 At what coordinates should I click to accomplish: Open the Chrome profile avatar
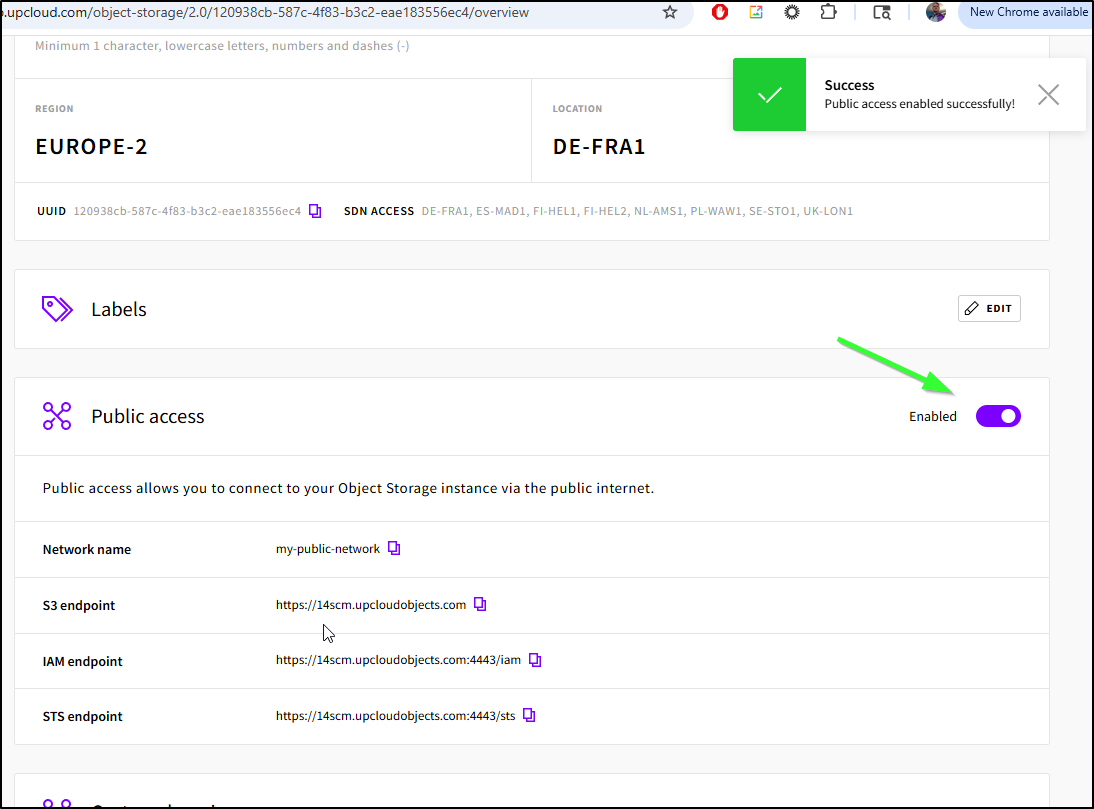(x=936, y=13)
